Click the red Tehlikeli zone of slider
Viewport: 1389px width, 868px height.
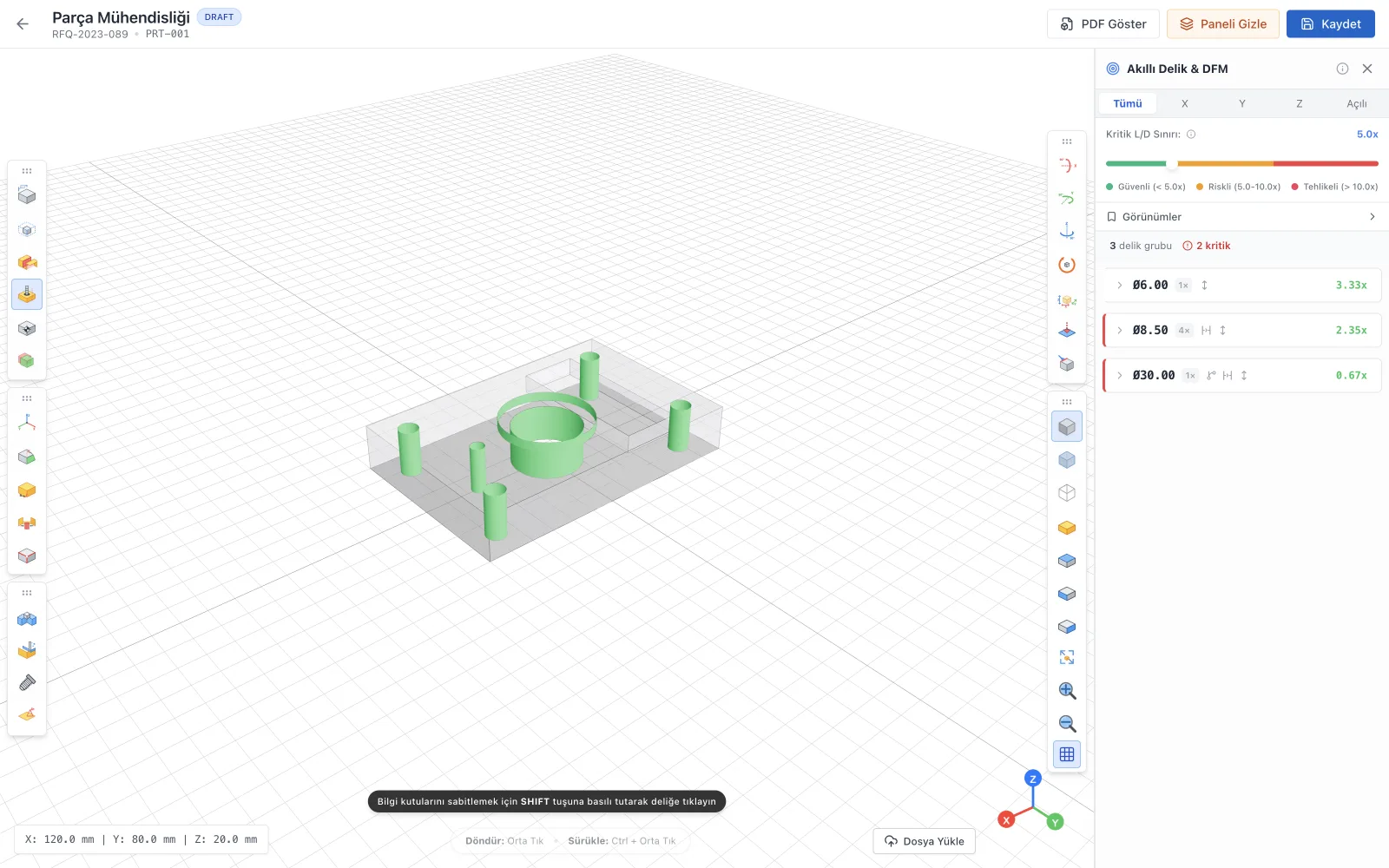click(1326, 163)
